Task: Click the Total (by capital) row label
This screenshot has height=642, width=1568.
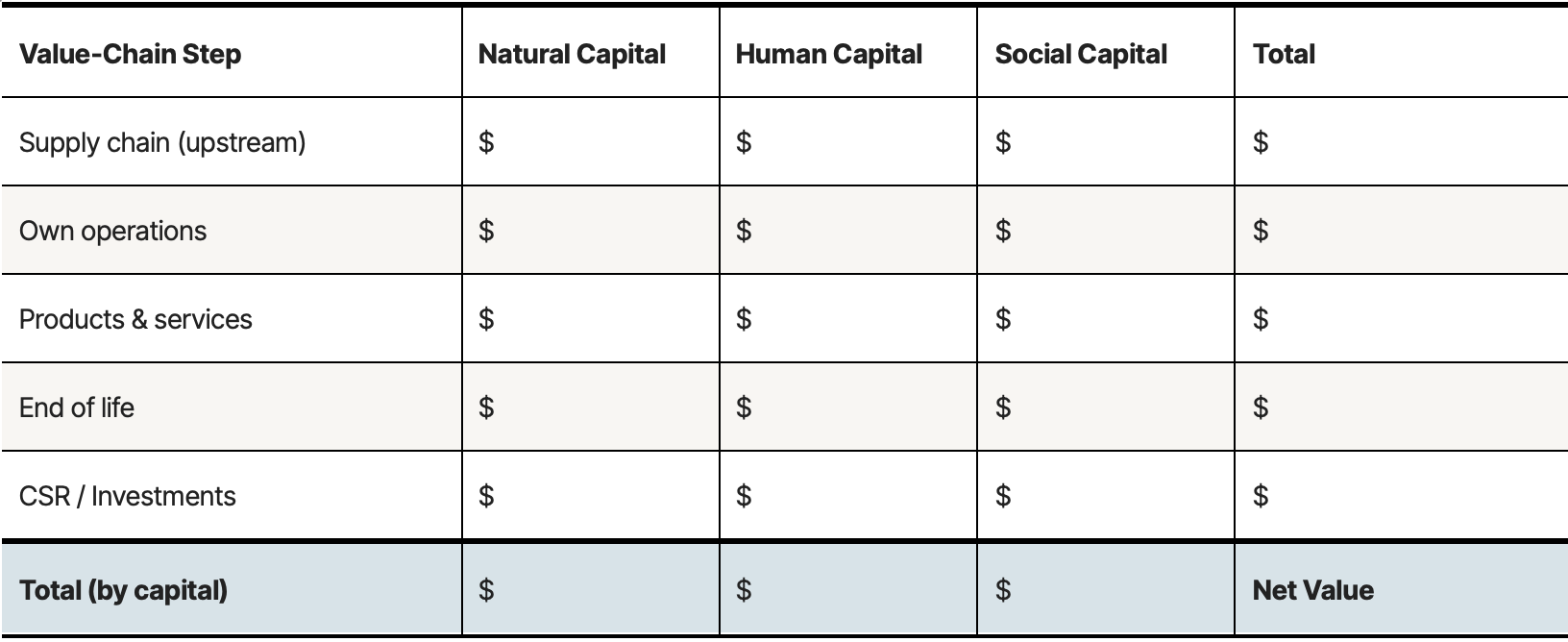Action: pyautogui.click(x=123, y=589)
